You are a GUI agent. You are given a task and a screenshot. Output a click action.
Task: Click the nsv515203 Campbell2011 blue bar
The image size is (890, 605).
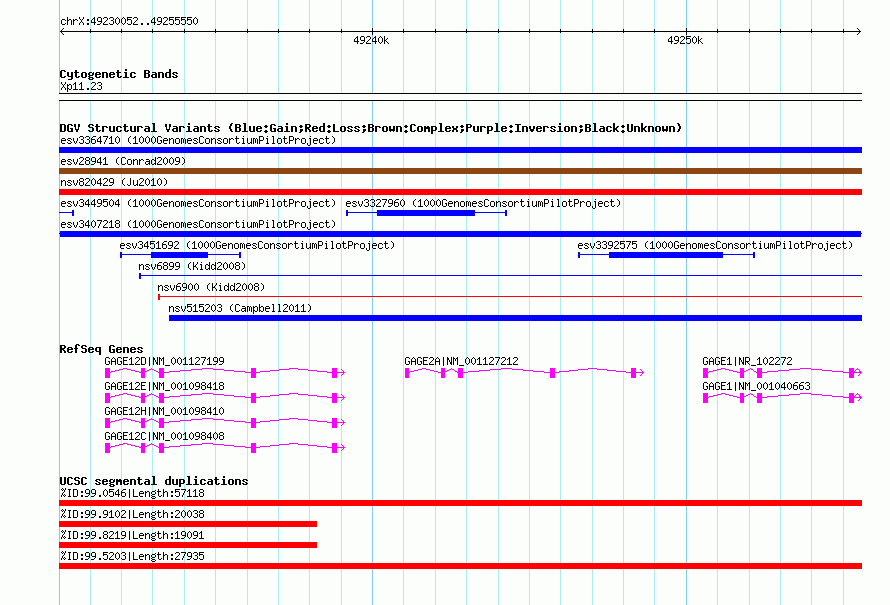click(515, 318)
